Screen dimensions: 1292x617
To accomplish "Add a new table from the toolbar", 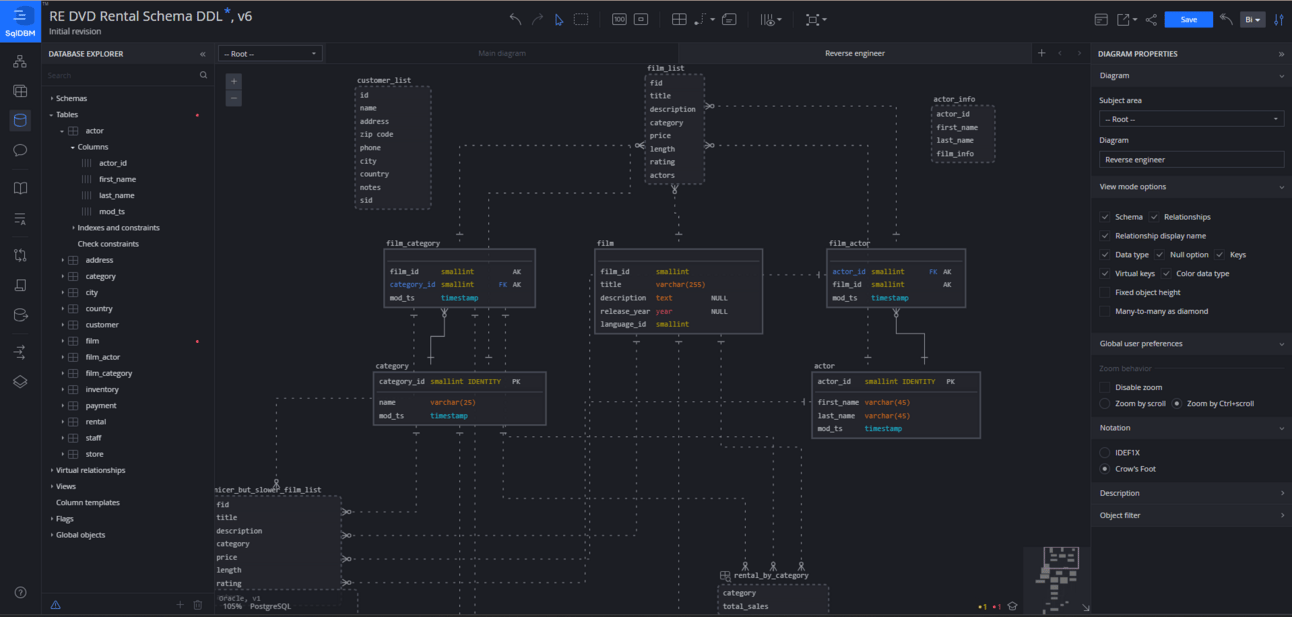I will [679, 19].
